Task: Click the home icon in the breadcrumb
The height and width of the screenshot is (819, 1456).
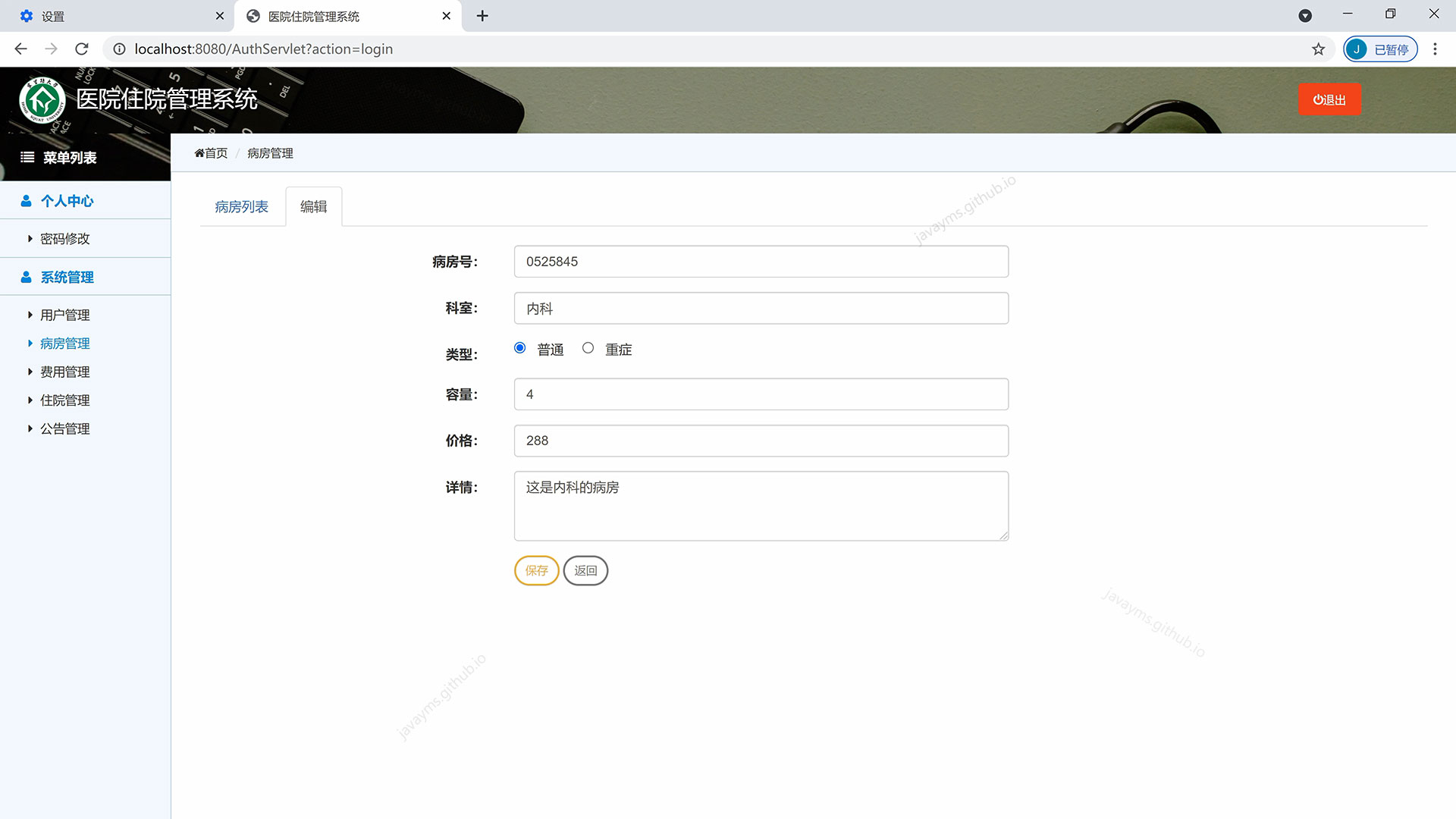Action: [199, 153]
